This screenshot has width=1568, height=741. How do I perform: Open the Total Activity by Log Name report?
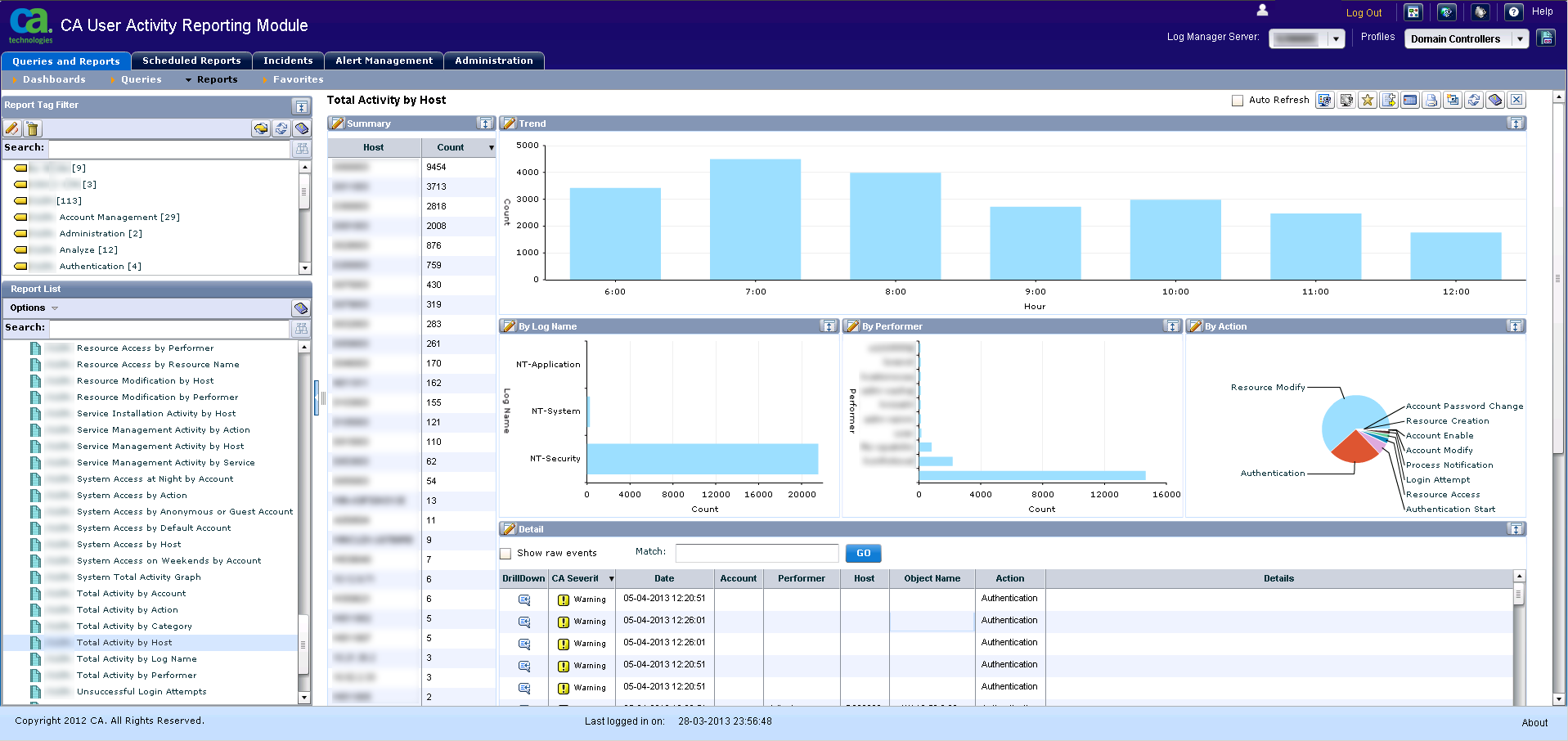tap(137, 659)
